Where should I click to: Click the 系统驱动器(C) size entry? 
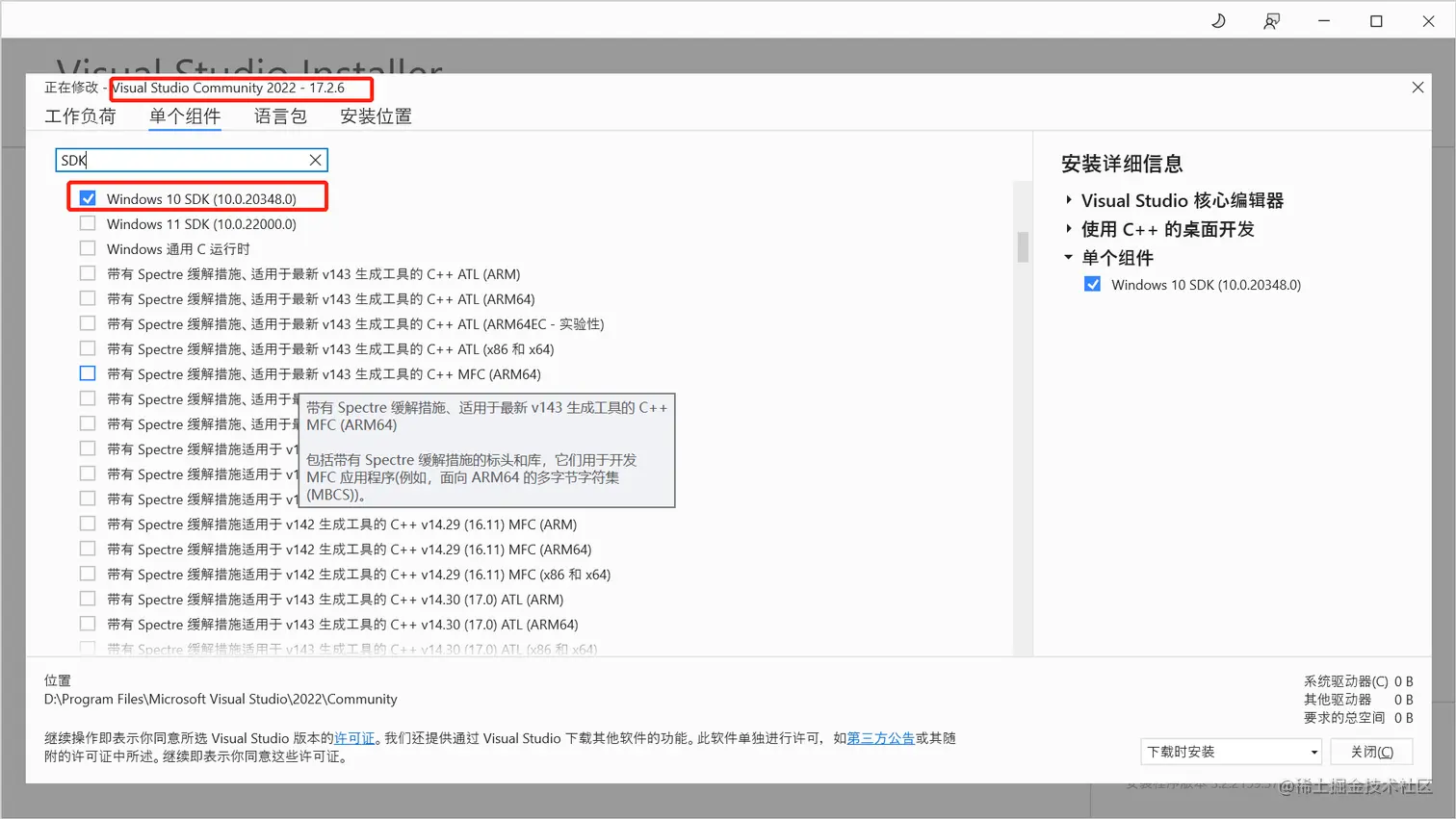[x=1358, y=681]
